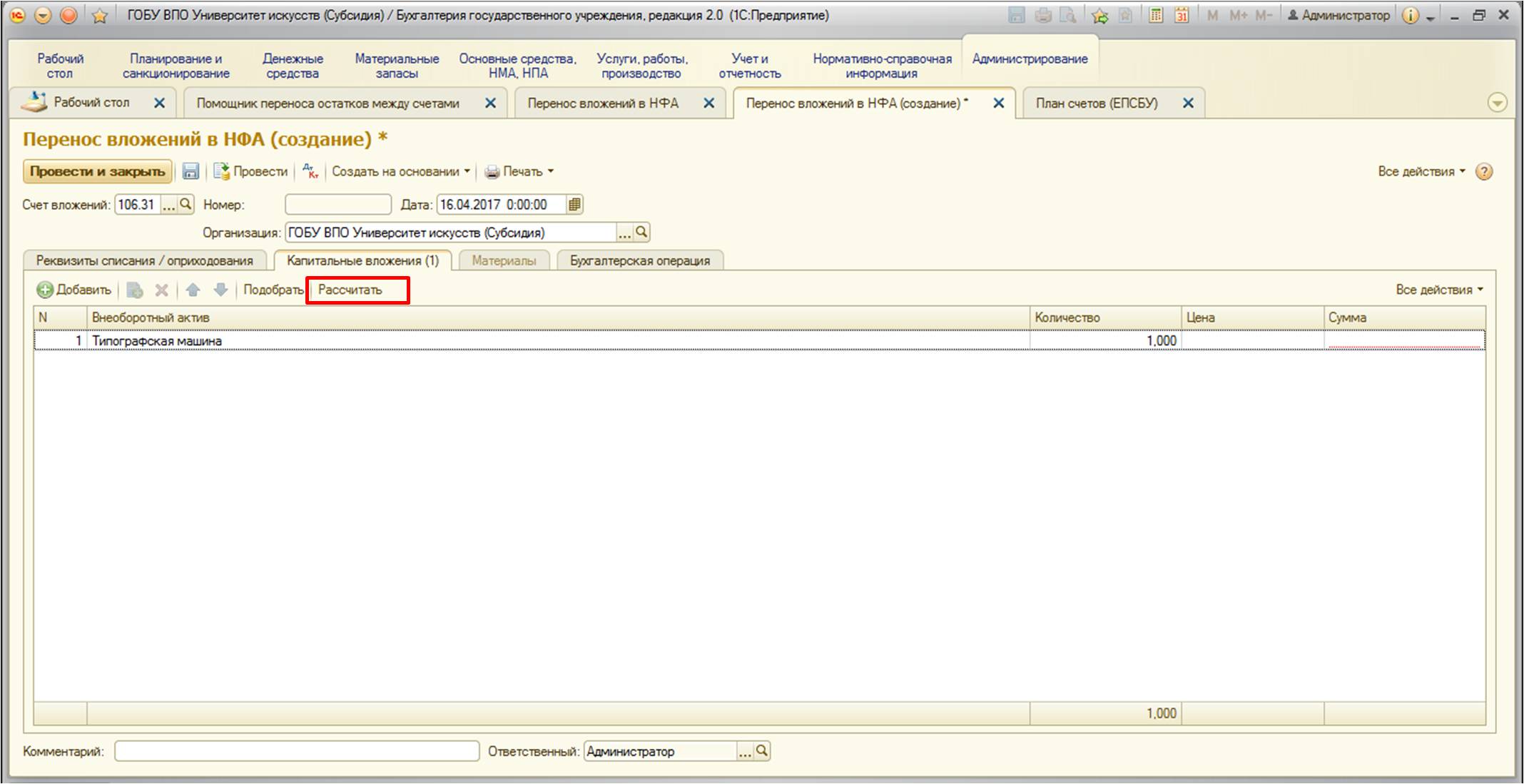Expand the Печать dropdown menu
This screenshot has width=1524, height=784.
click(x=519, y=171)
